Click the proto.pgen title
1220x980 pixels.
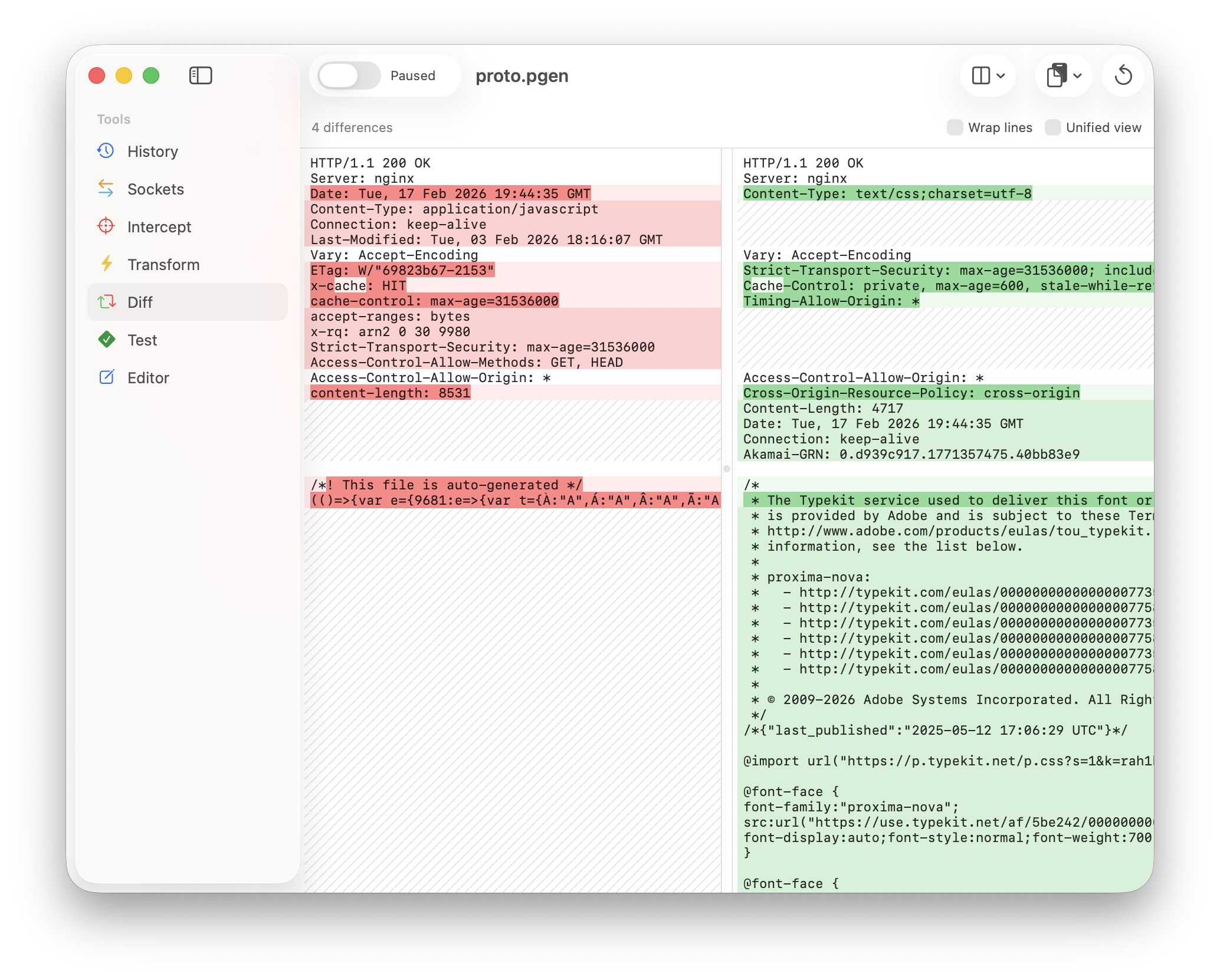522,75
